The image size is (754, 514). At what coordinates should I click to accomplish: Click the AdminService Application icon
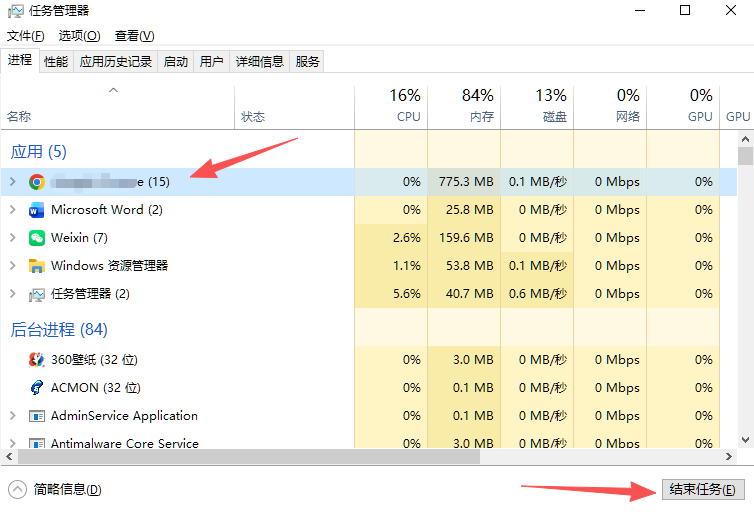pos(37,416)
